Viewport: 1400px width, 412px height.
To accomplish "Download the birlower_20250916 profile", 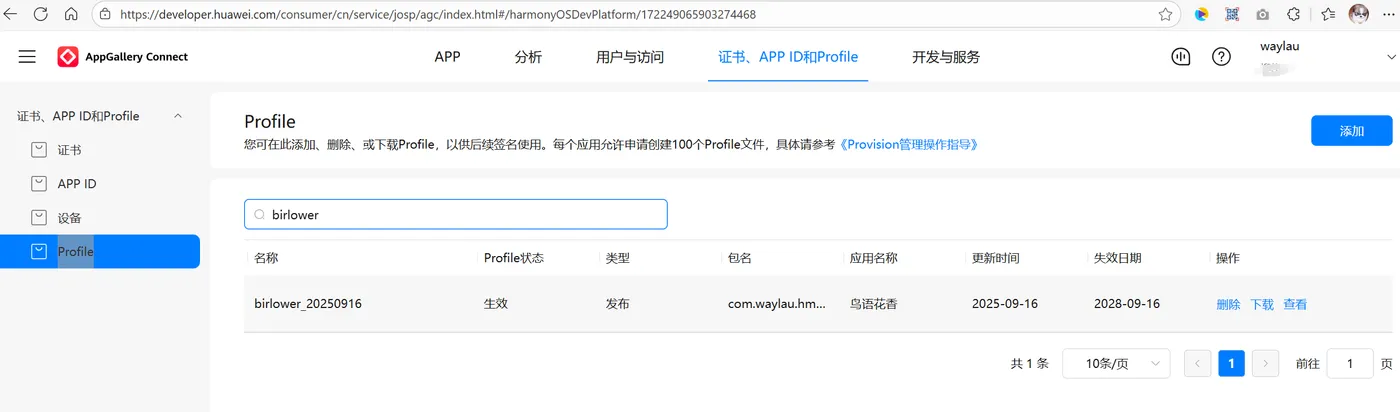I will pyautogui.click(x=1262, y=304).
